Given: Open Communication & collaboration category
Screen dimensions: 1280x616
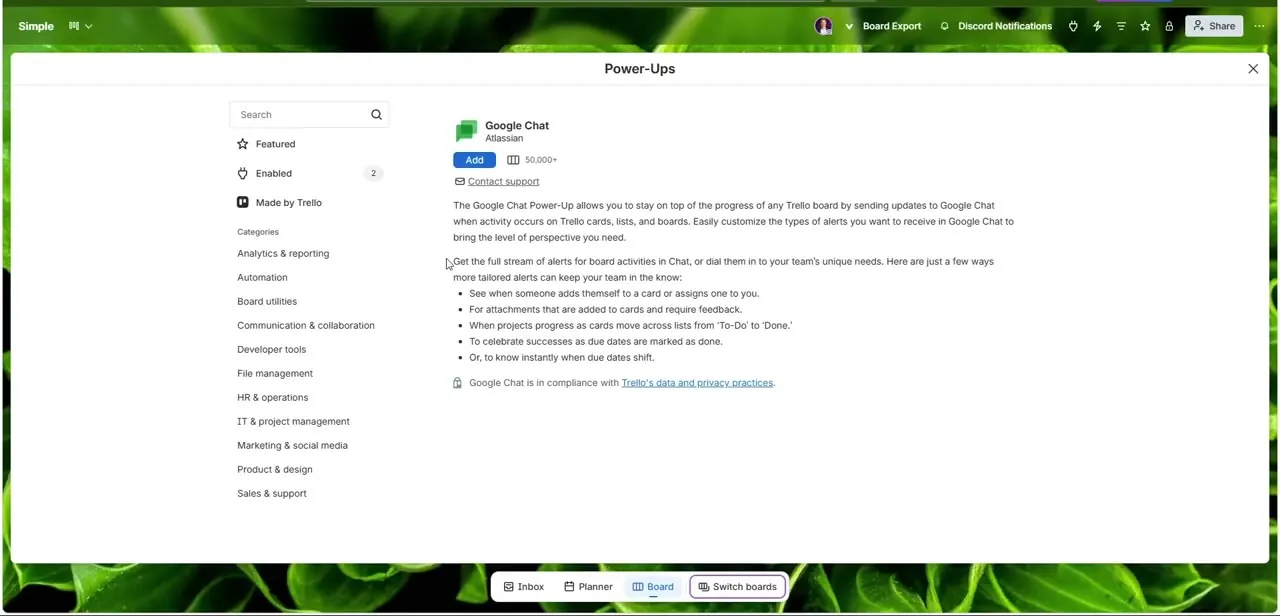Looking at the screenshot, I should pyautogui.click(x=306, y=326).
